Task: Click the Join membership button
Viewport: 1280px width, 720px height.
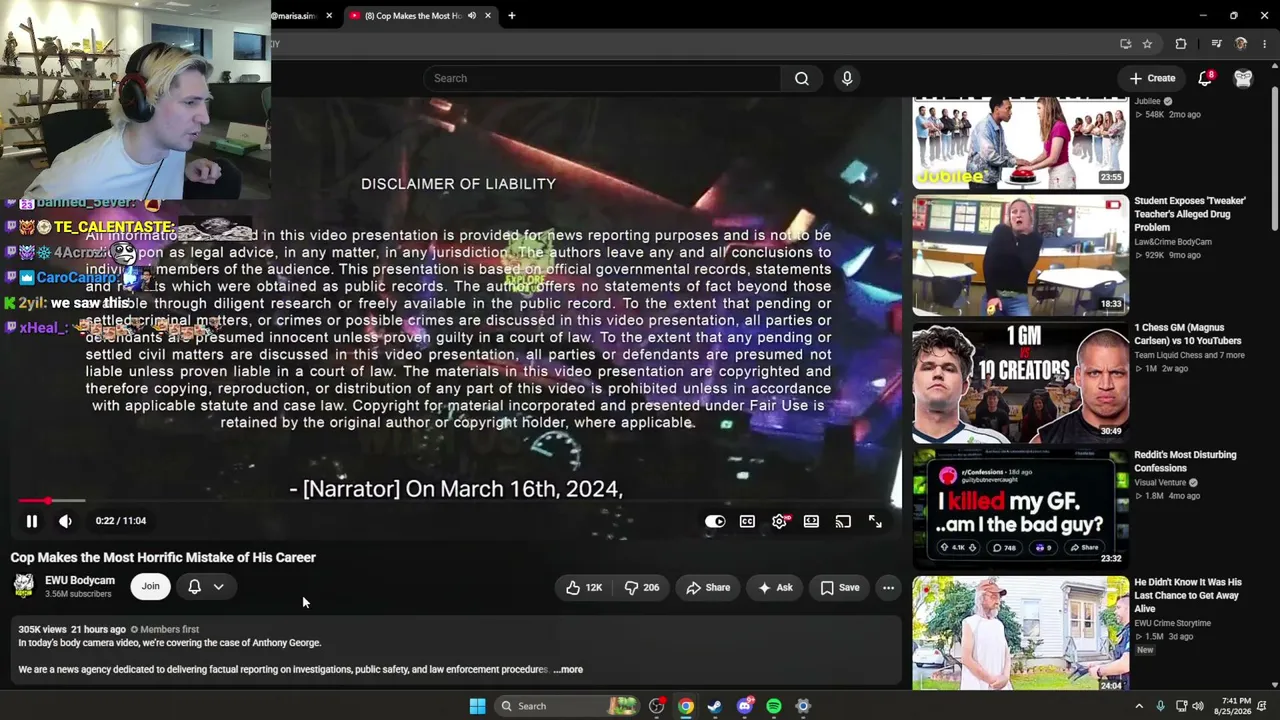Action: [x=150, y=587]
